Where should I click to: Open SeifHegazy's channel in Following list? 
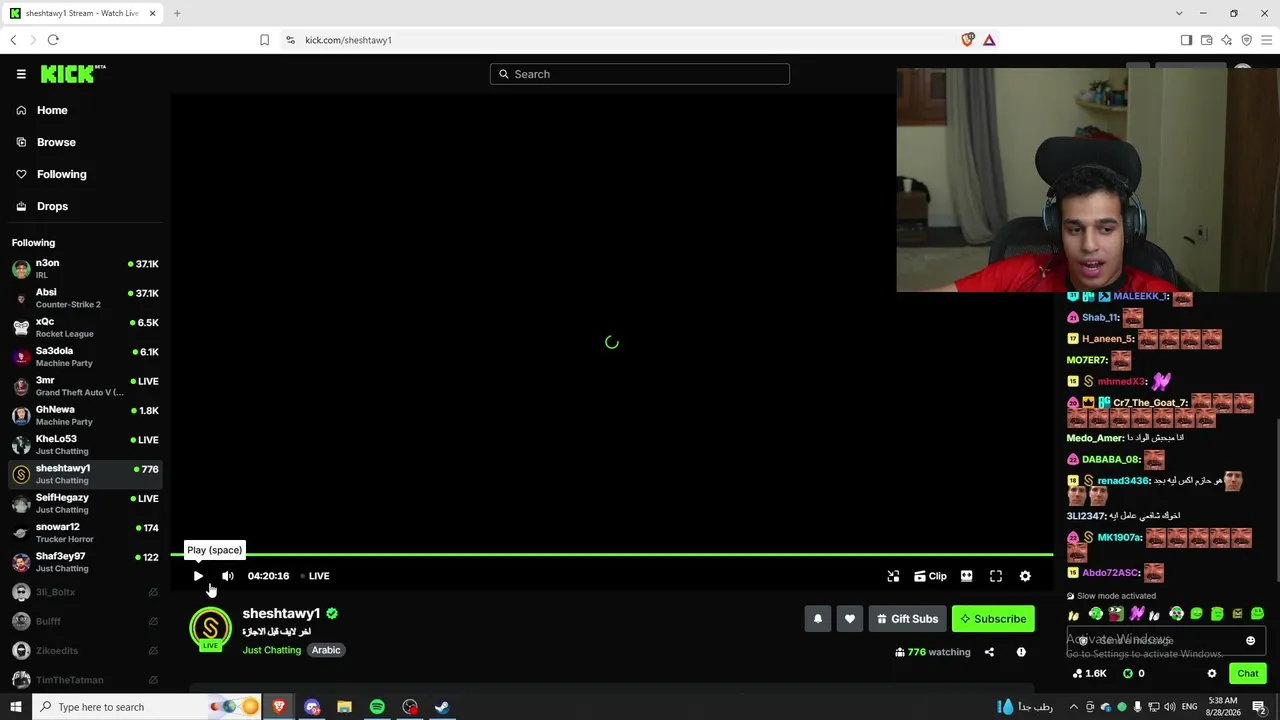click(x=85, y=503)
